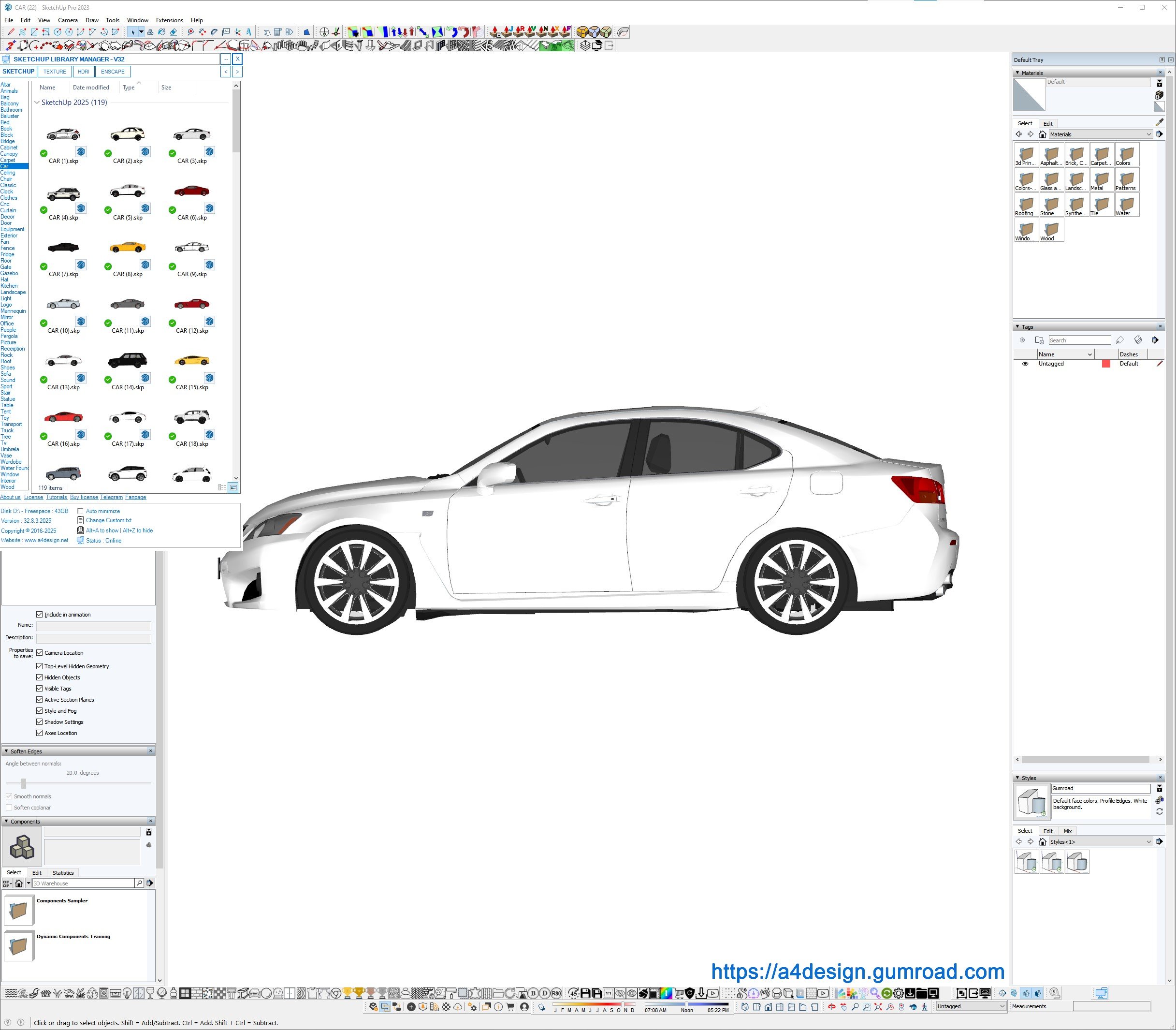Click the eyedropper sample paint icon
Image resolution: width=1176 pixels, height=1030 pixels.
[1159, 122]
